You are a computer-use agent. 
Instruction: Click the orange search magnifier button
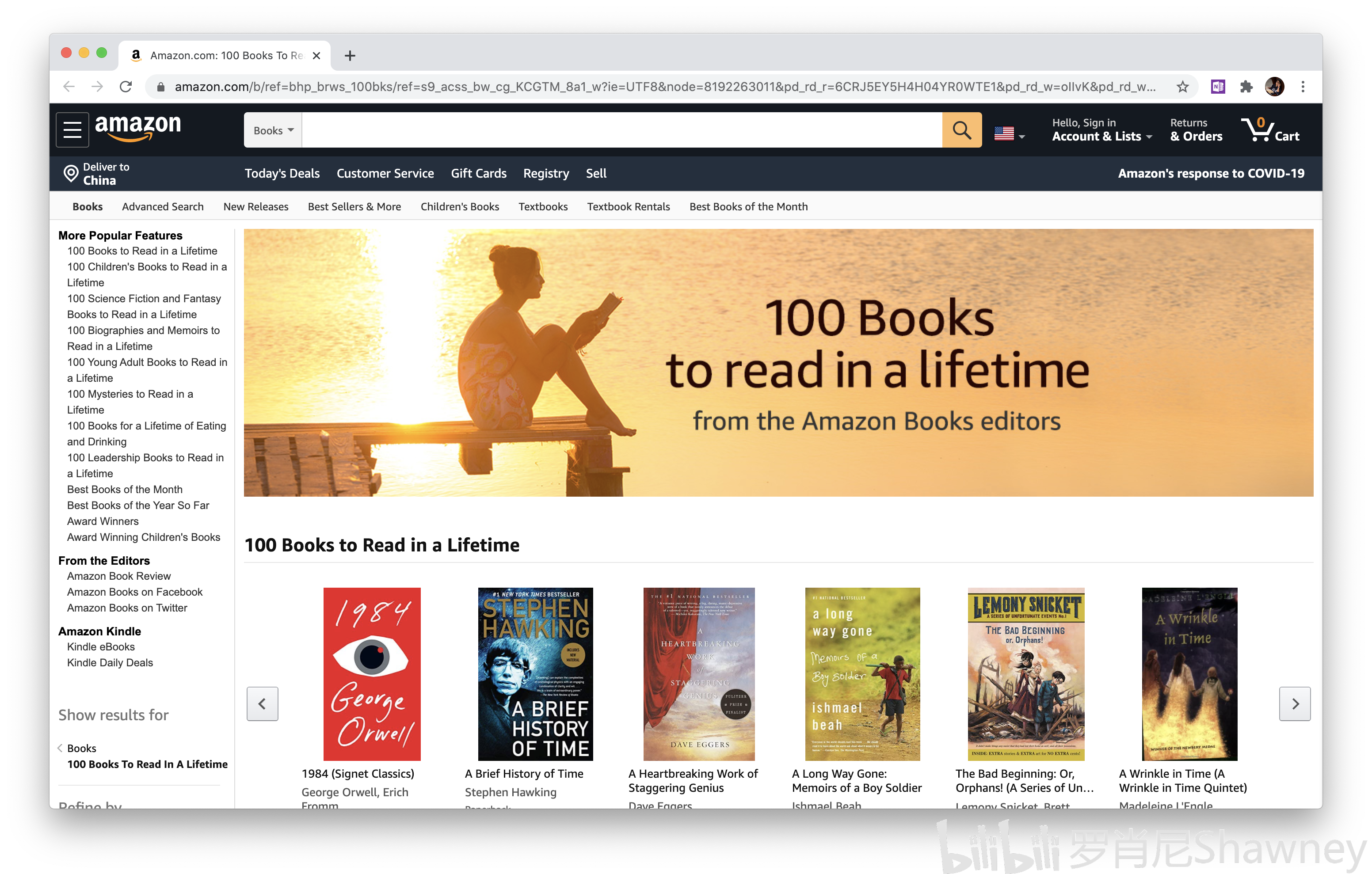[962, 130]
